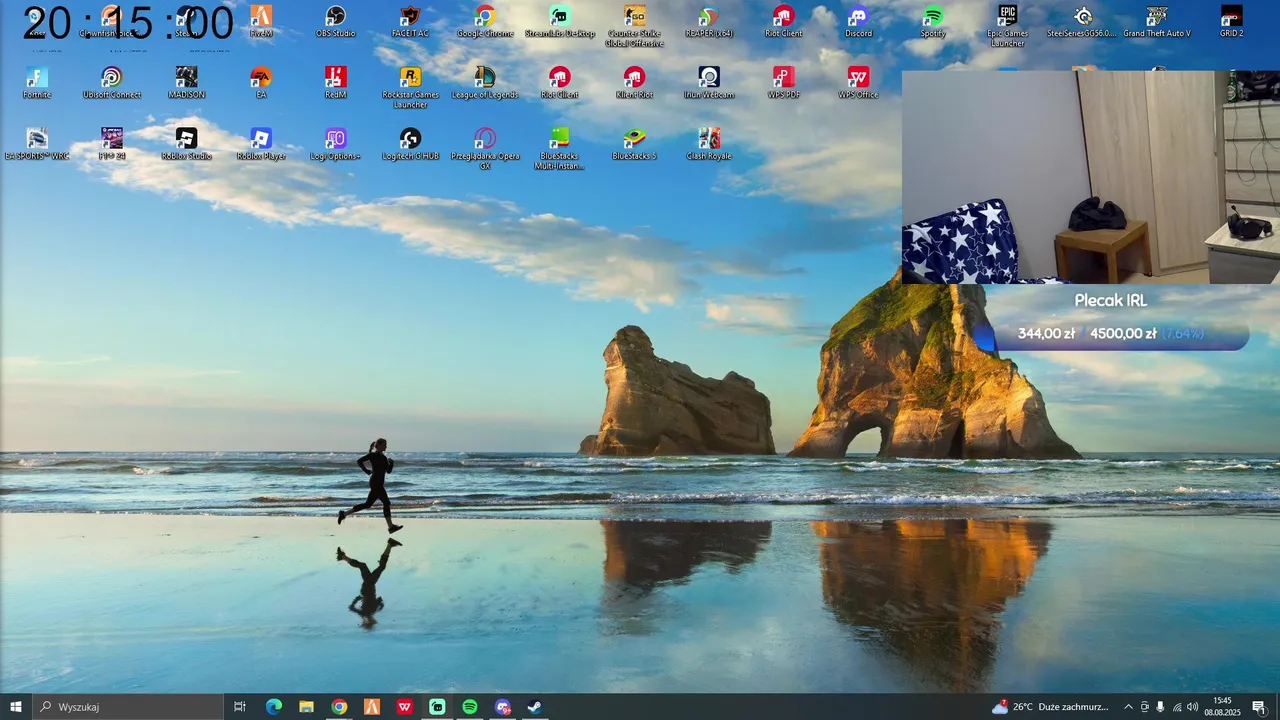Open the Iriun Webcam shortcut

(709, 83)
